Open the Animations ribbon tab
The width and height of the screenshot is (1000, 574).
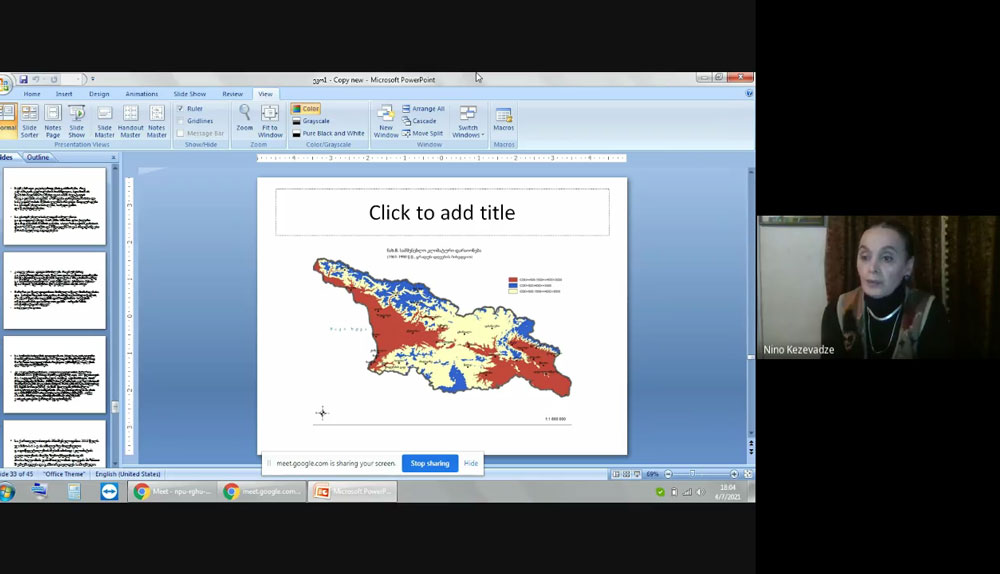coord(141,94)
